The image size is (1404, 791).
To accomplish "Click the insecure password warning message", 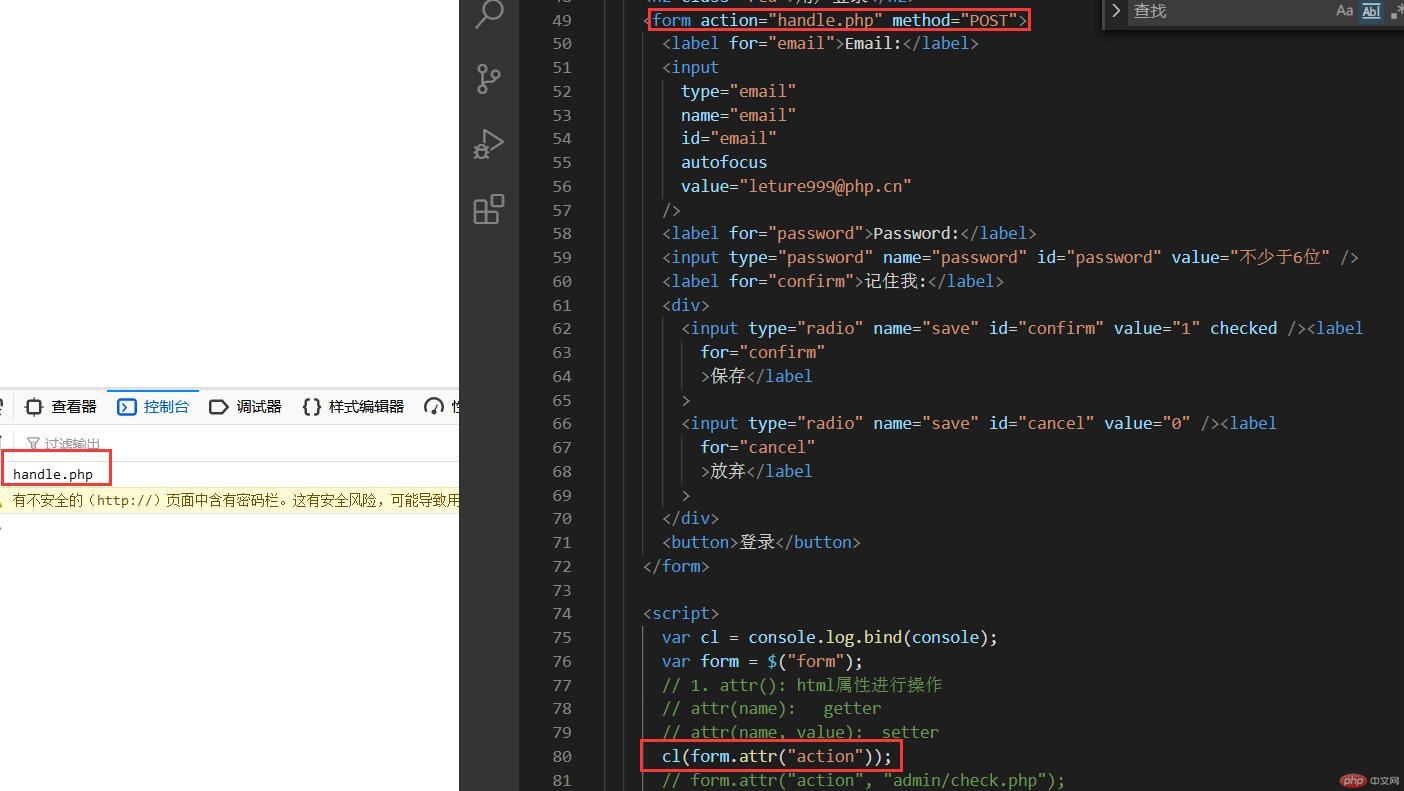I will (x=236, y=500).
